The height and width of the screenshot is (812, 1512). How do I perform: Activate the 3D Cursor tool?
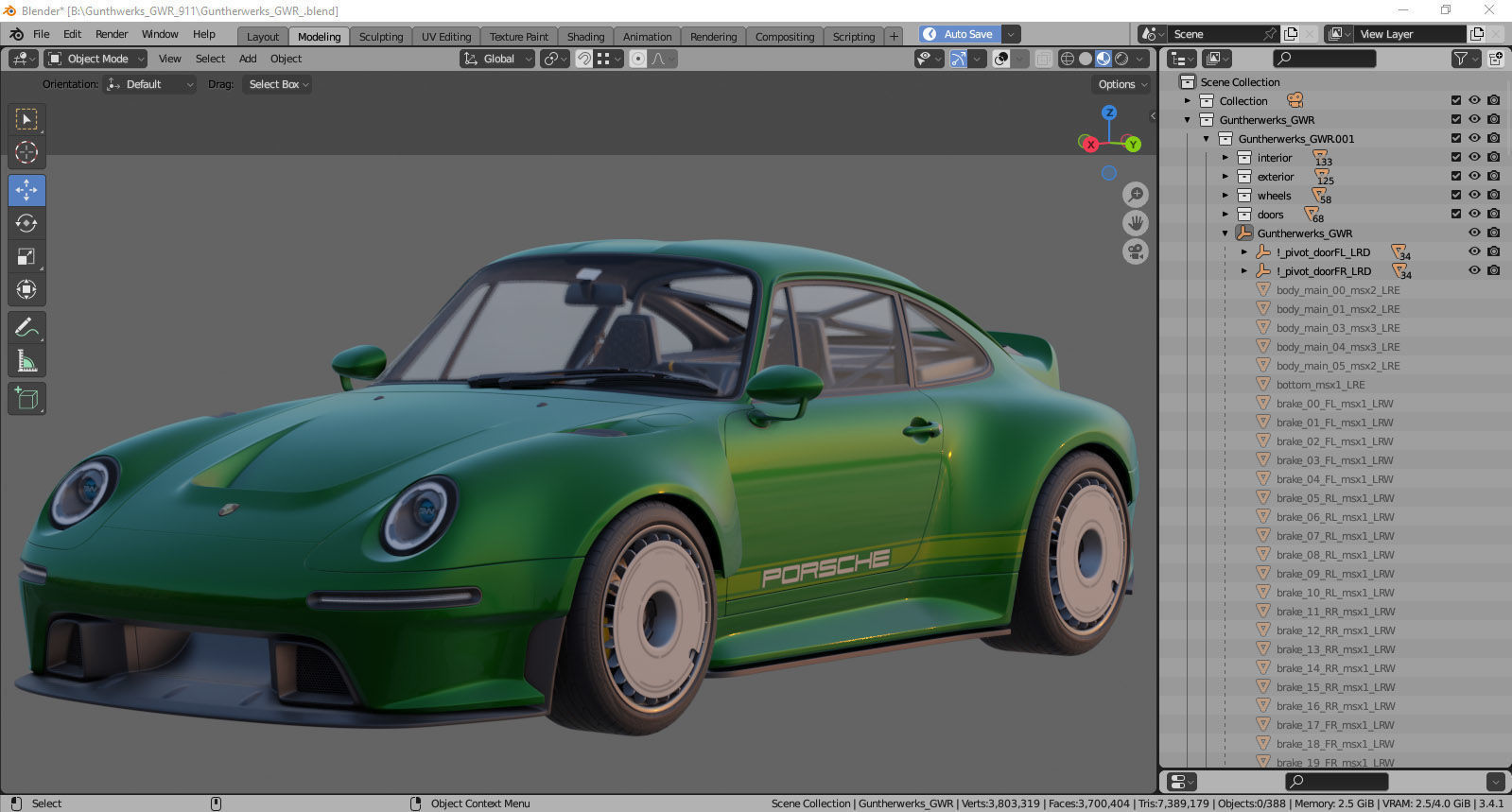coord(26,152)
